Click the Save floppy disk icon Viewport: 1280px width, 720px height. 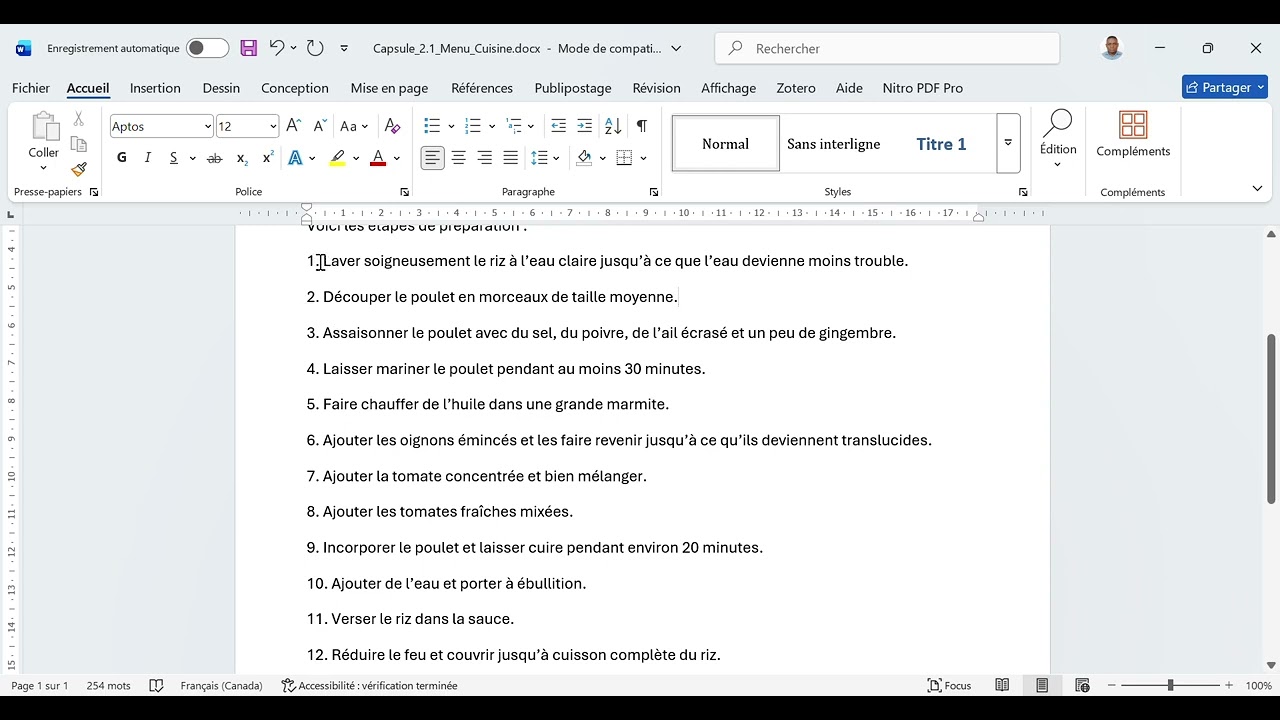249,48
